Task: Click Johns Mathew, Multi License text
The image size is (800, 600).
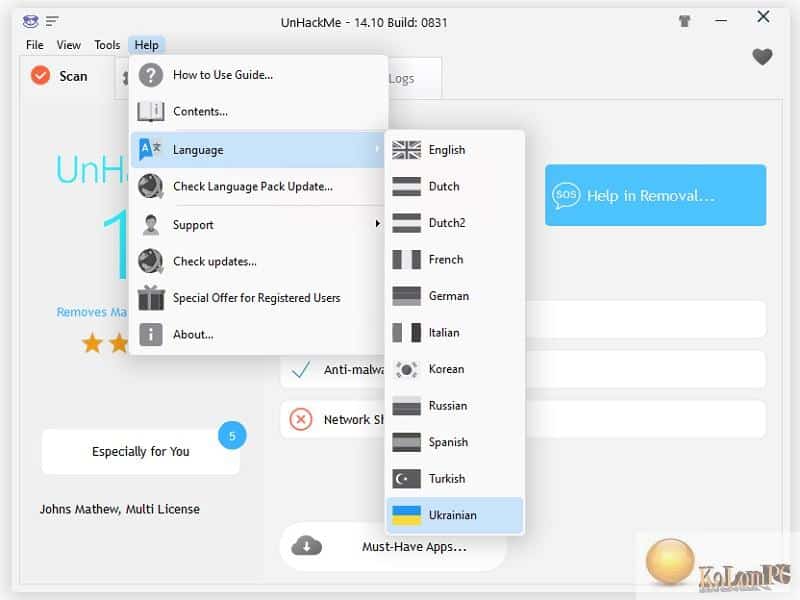Action: pyautogui.click(x=120, y=509)
